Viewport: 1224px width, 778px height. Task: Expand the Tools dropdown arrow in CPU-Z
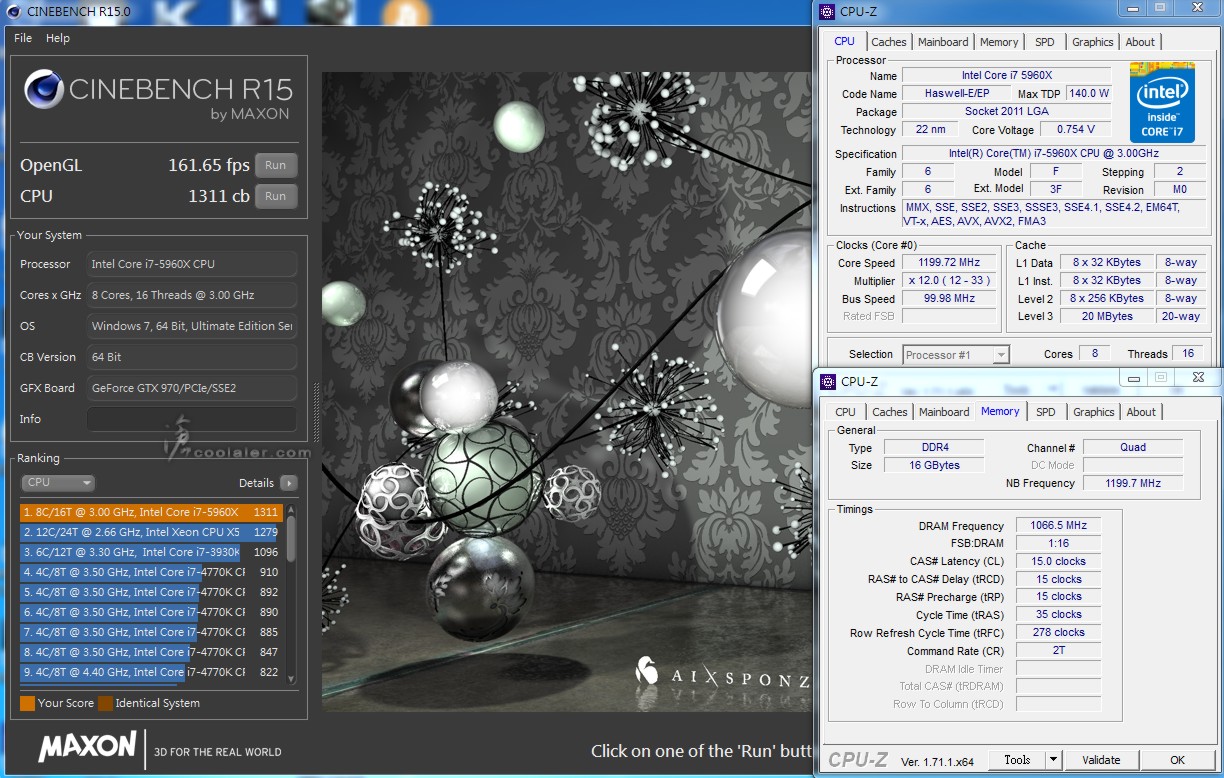(x=1053, y=760)
